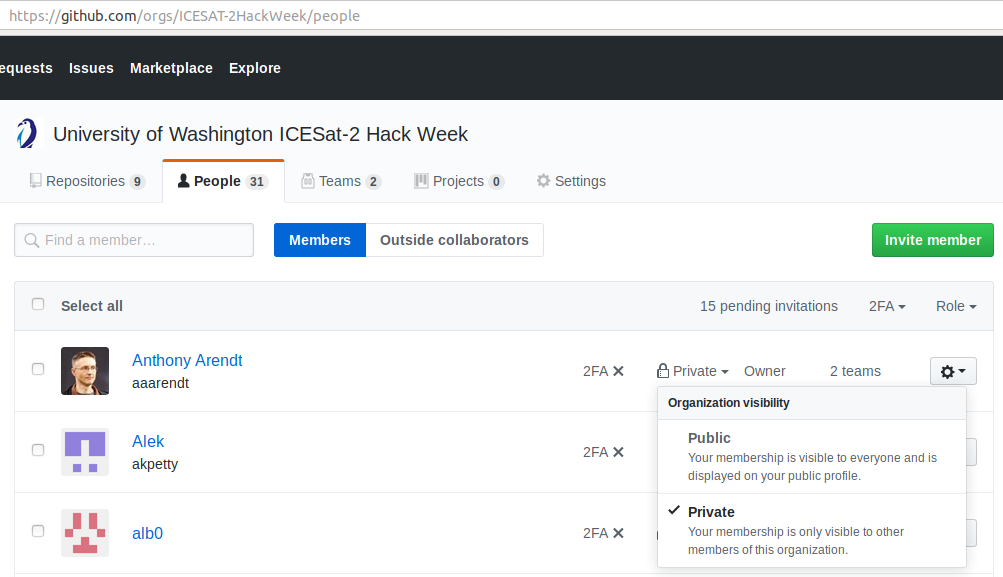This screenshot has height=577, width=1003.
Task: Click Anthony Arendt's profile avatar
Action: [x=85, y=371]
